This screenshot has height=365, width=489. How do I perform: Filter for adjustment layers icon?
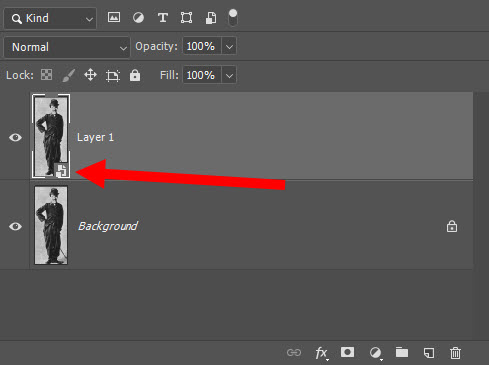pos(138,18)
